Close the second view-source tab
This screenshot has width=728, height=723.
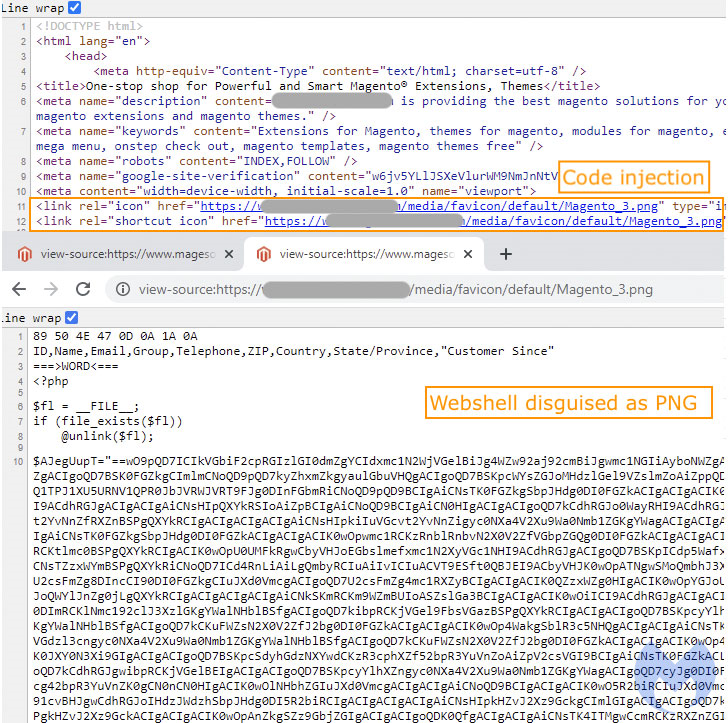point(468,254)
